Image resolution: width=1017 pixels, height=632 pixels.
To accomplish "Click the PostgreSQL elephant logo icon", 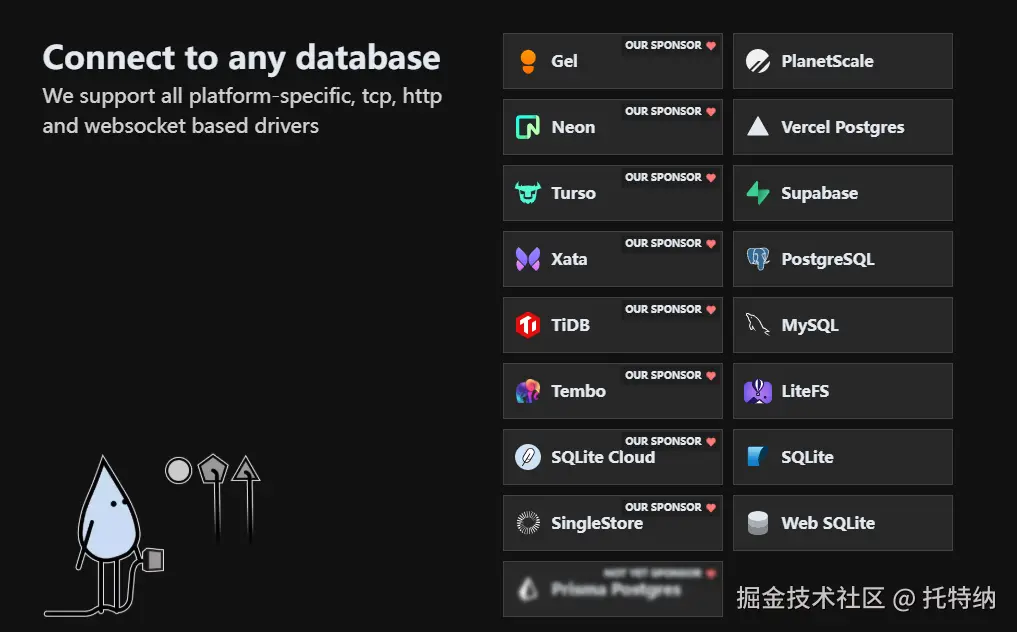I will 758,259.
